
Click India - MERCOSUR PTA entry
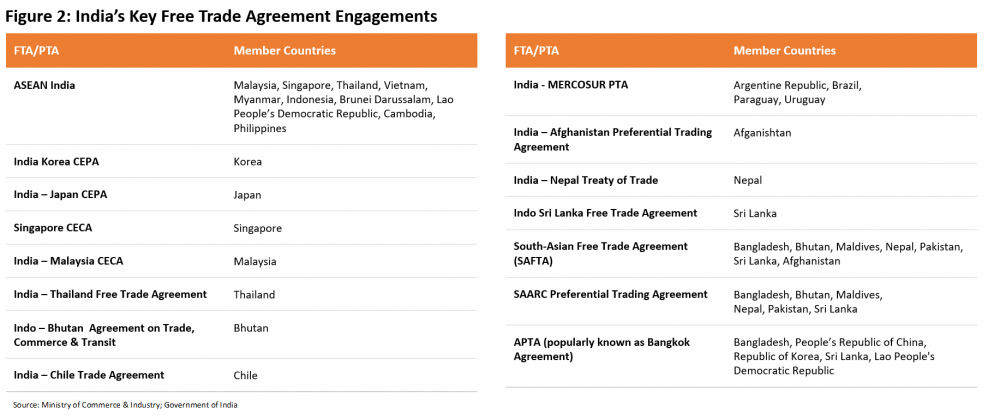[571, 85]
